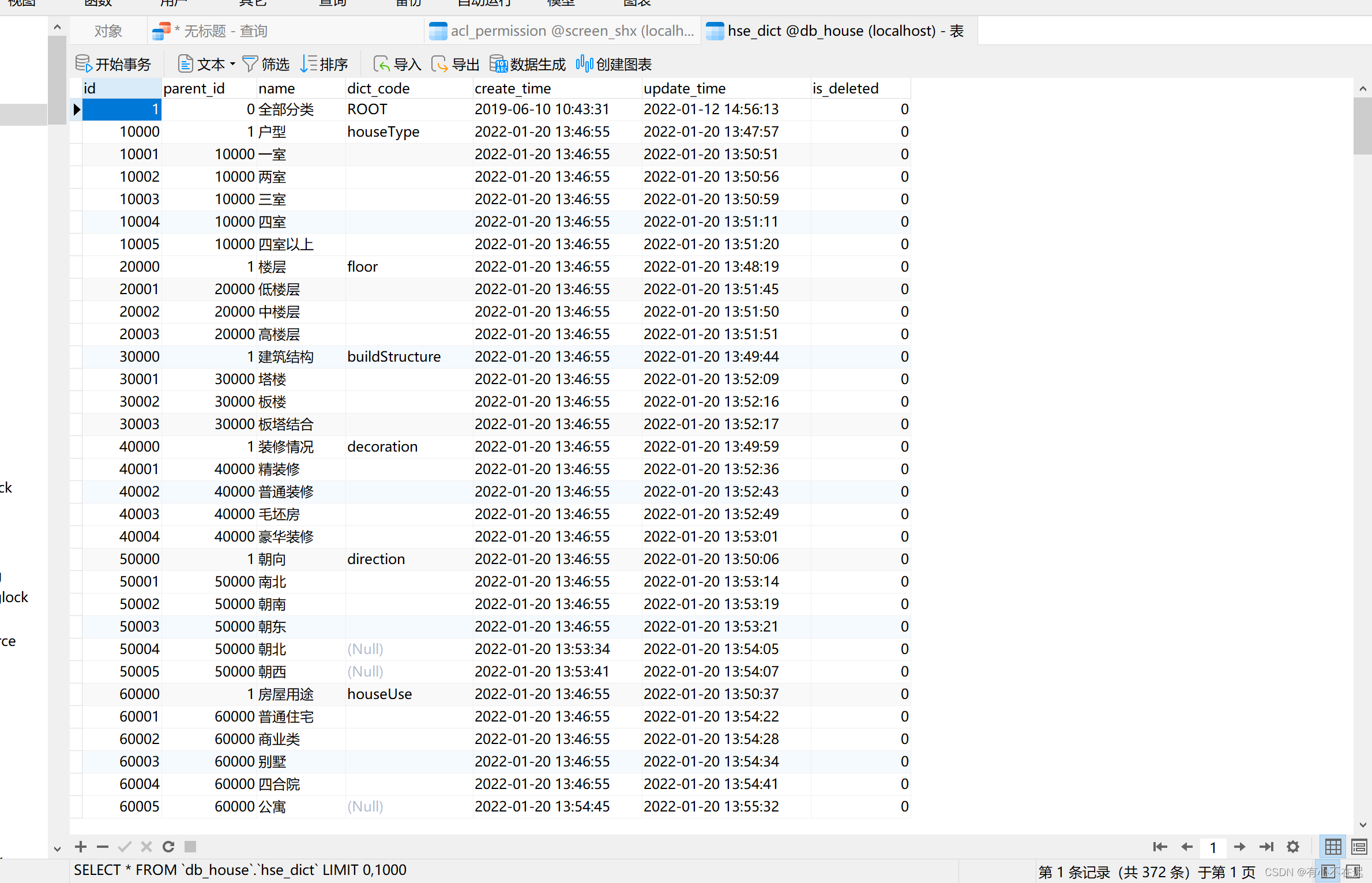
Task: Open the Text (文本) view icon
Action: [185, 63]
